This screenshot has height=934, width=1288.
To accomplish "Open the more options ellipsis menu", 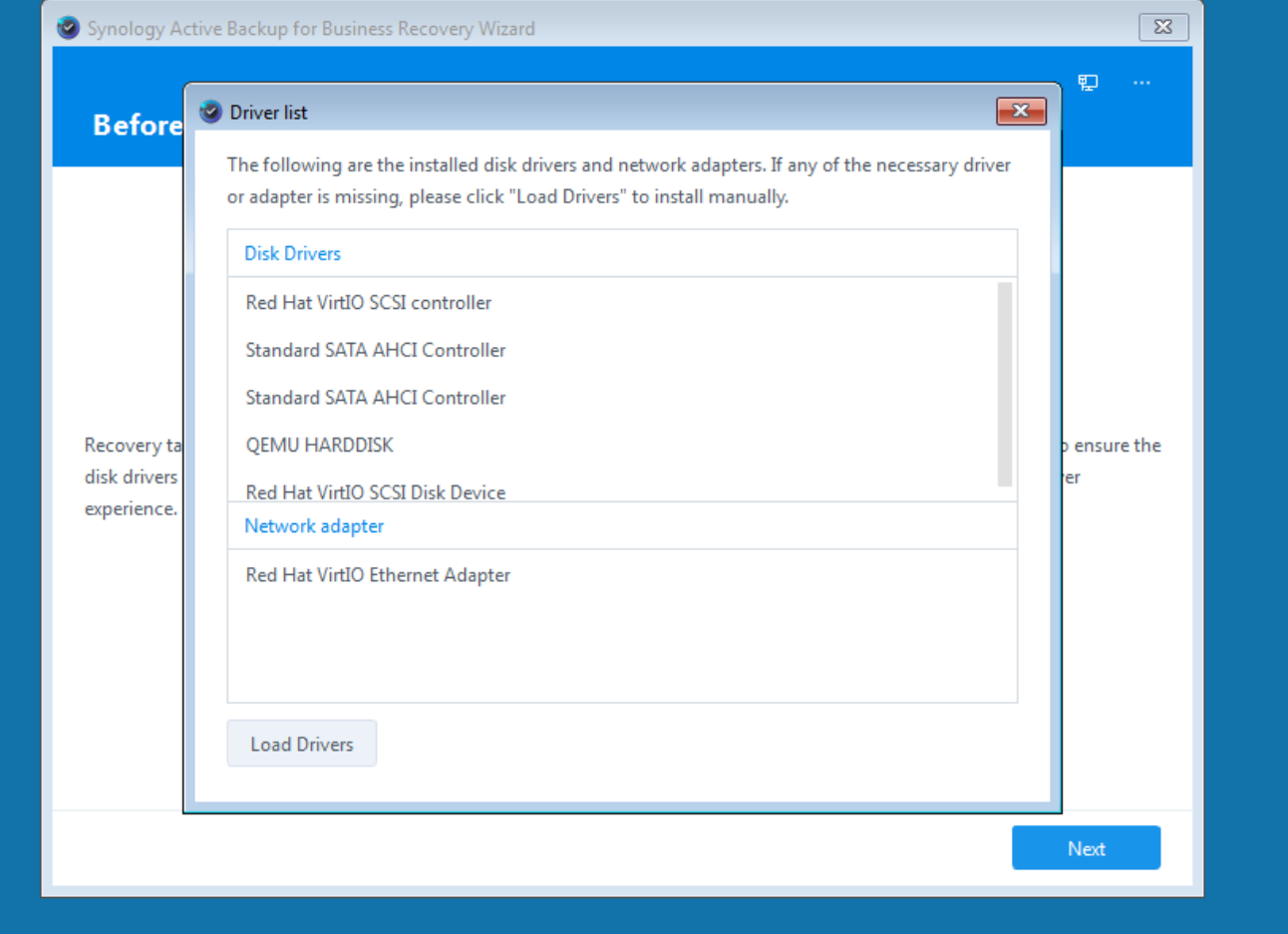I will coord(1141,83).
